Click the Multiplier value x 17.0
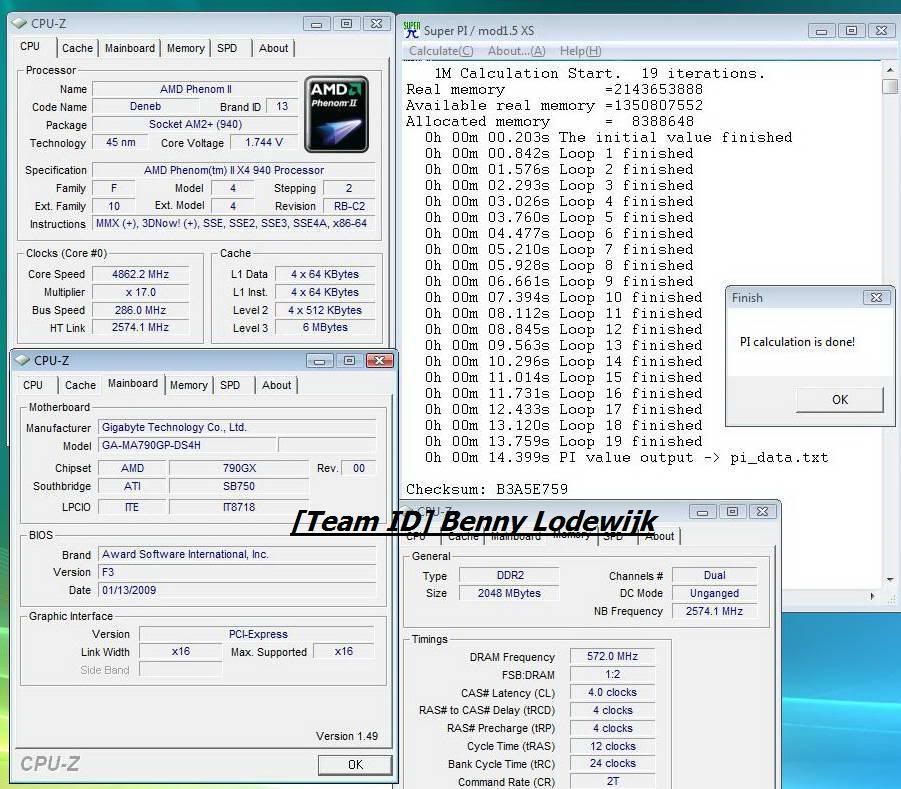 [x=140, y=292]
